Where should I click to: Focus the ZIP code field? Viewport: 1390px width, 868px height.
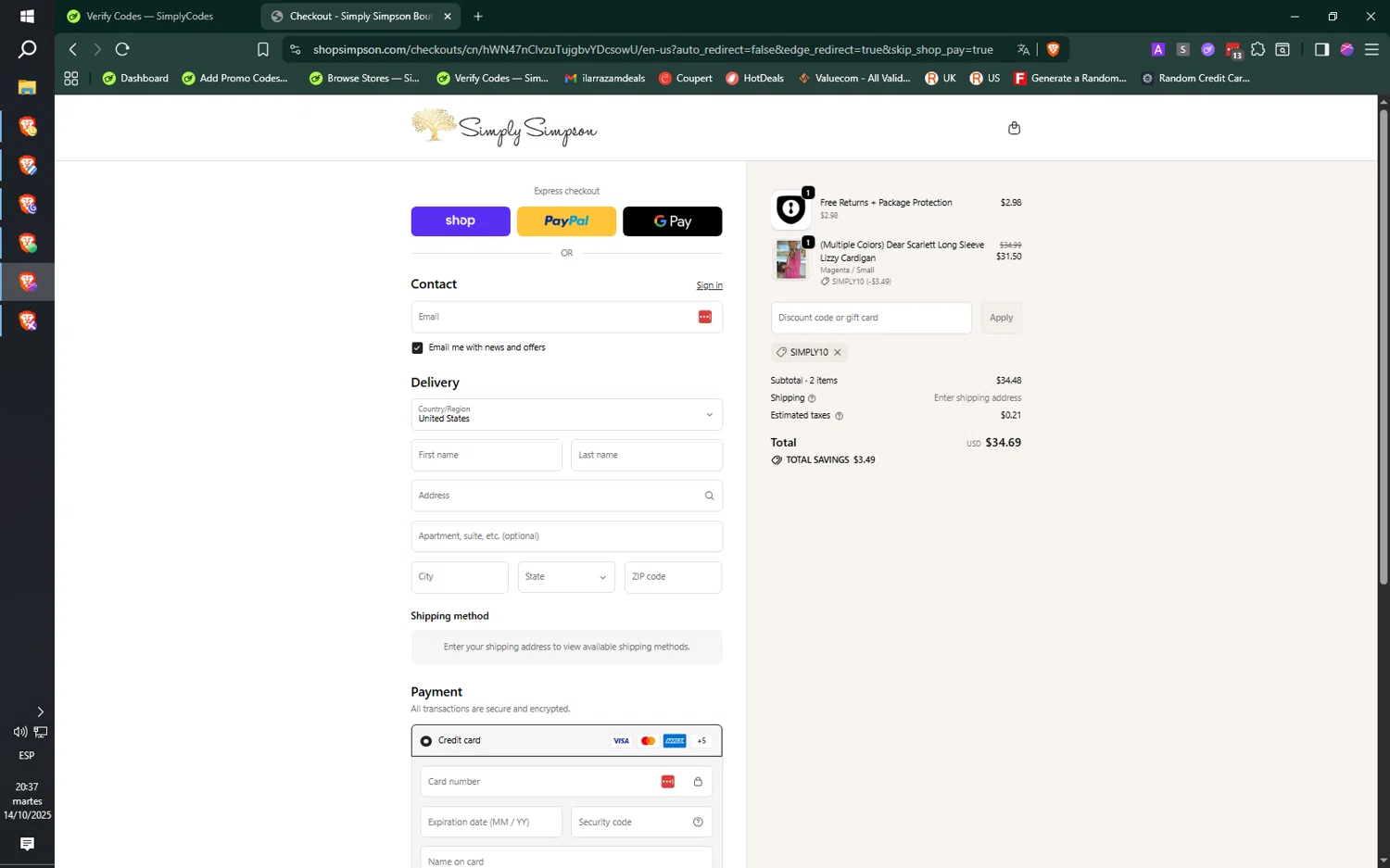[673, 577]
